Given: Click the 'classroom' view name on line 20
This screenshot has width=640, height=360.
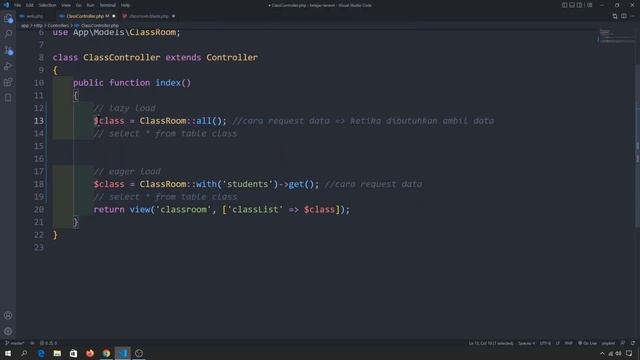Looking at the screenshot, I should [183, 209].
